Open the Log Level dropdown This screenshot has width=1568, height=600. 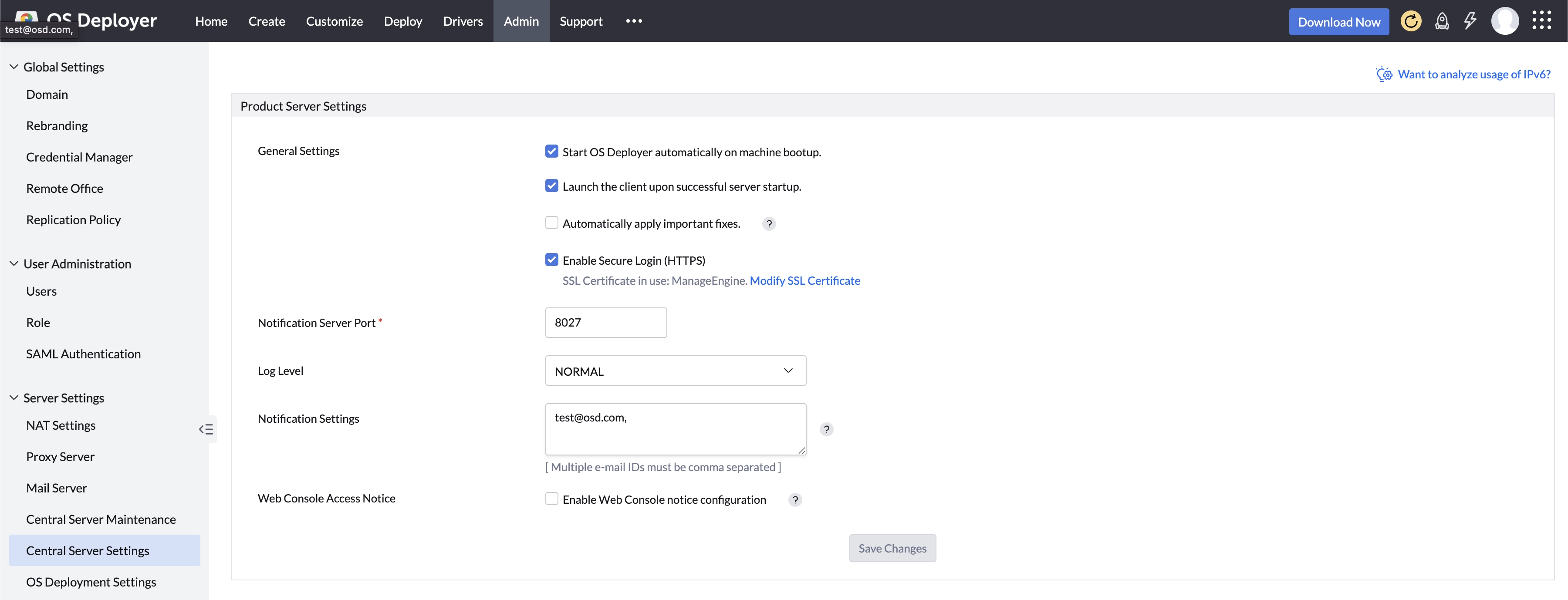675,371
